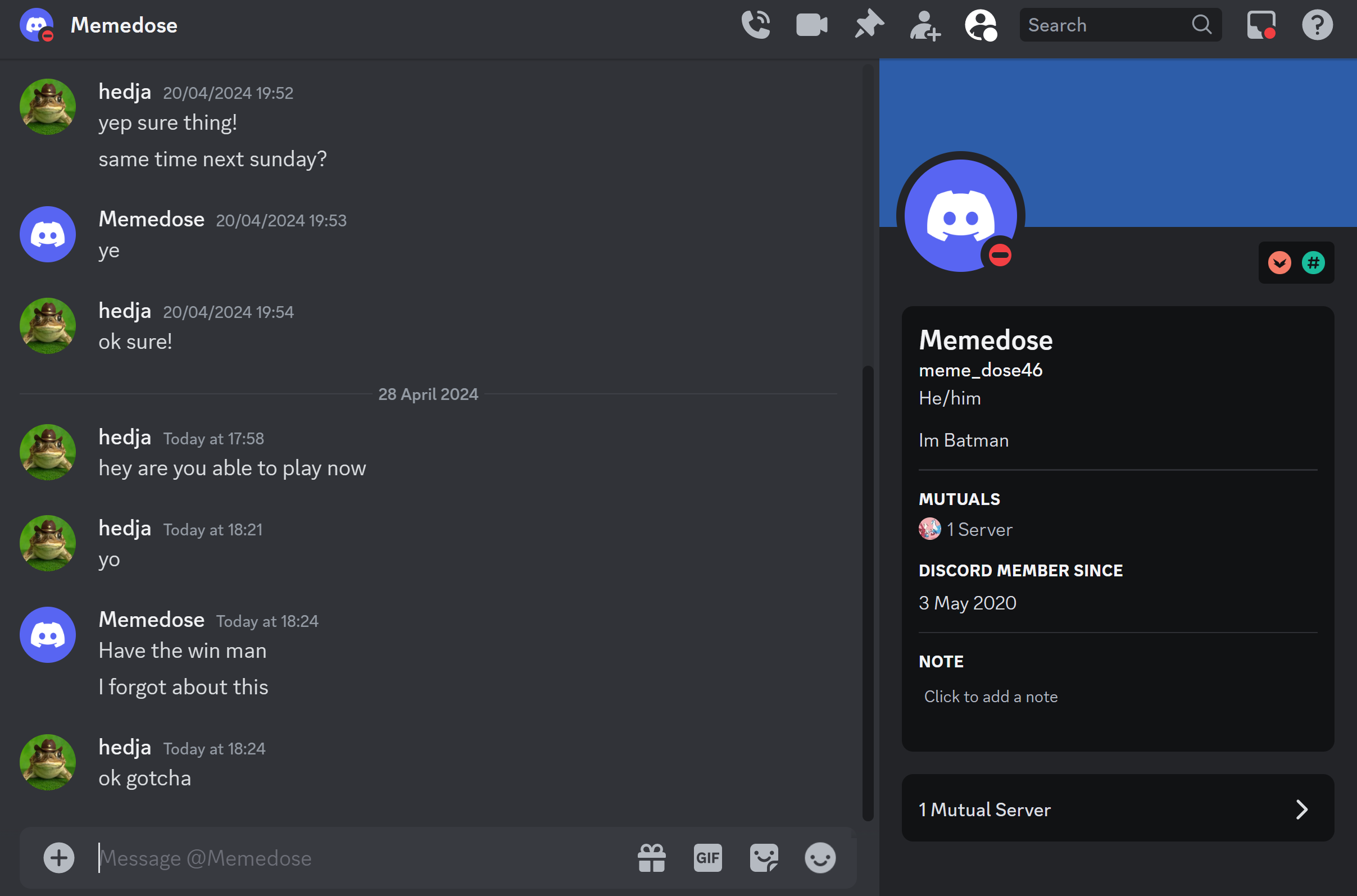Open the emoji picker

point(820,858)
